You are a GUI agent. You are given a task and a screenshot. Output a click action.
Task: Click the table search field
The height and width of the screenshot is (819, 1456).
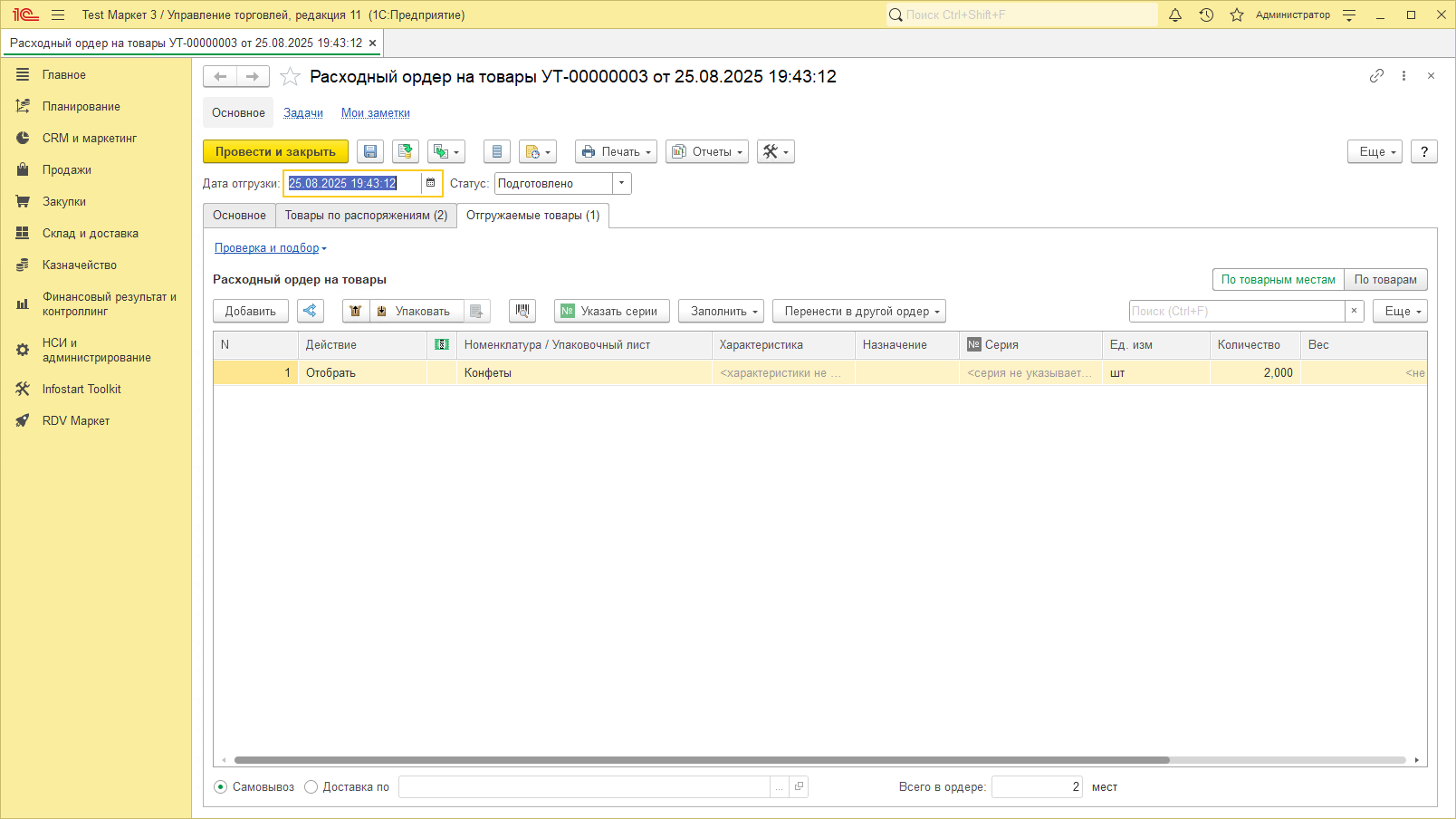tap(1237, 311)
